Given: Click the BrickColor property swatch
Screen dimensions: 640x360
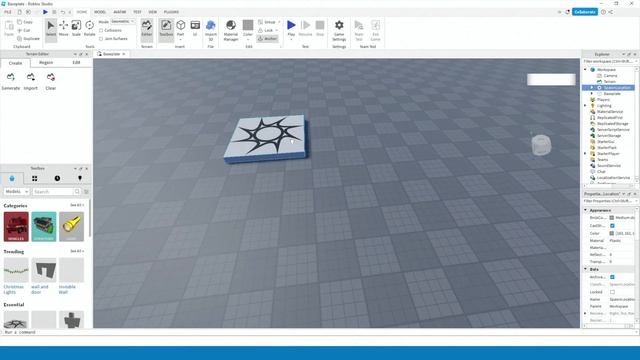Looking at the screenshot, I should 611,218.
